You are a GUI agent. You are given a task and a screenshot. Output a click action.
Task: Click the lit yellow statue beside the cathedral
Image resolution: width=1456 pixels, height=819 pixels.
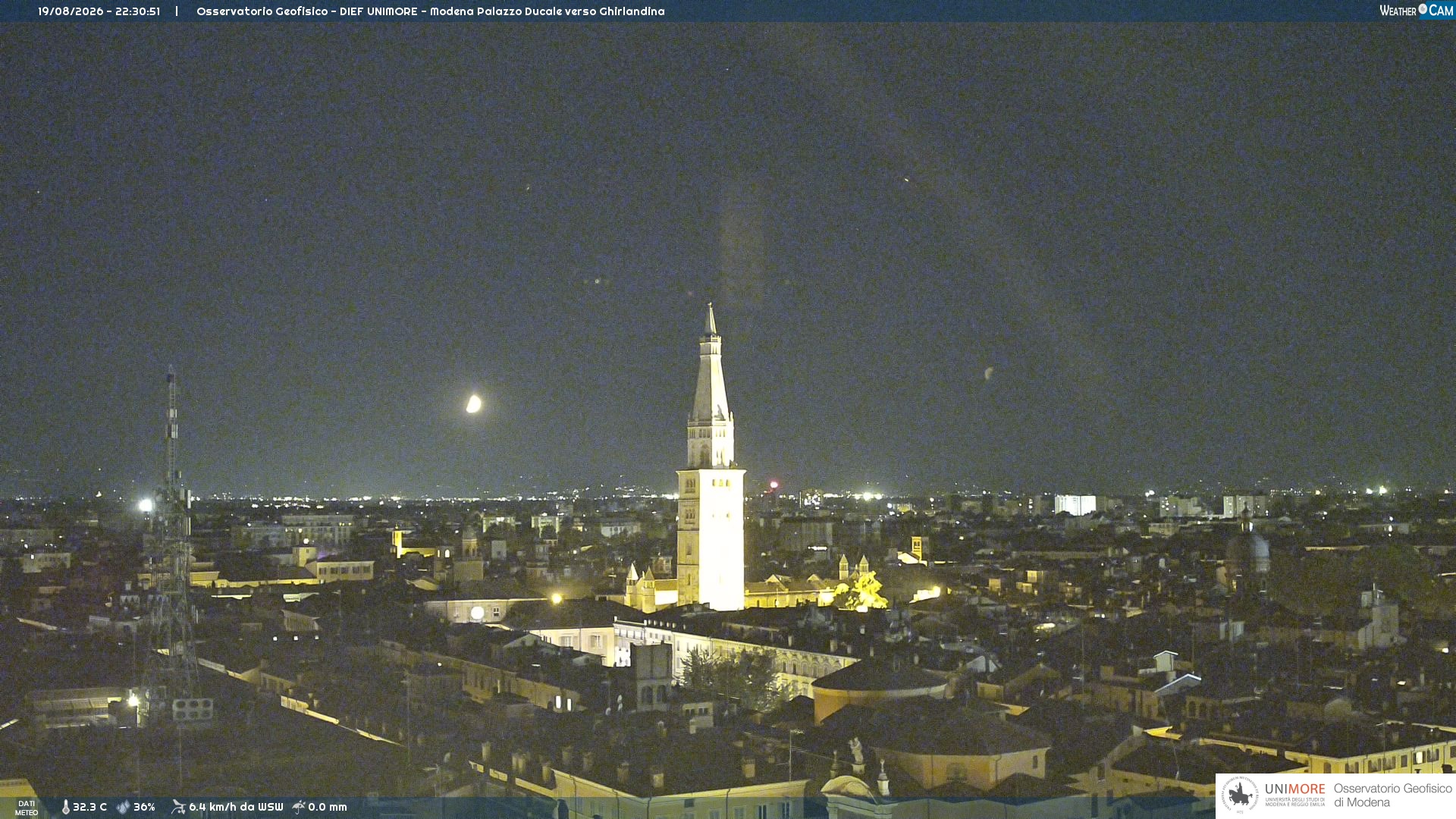click(864, 593)
